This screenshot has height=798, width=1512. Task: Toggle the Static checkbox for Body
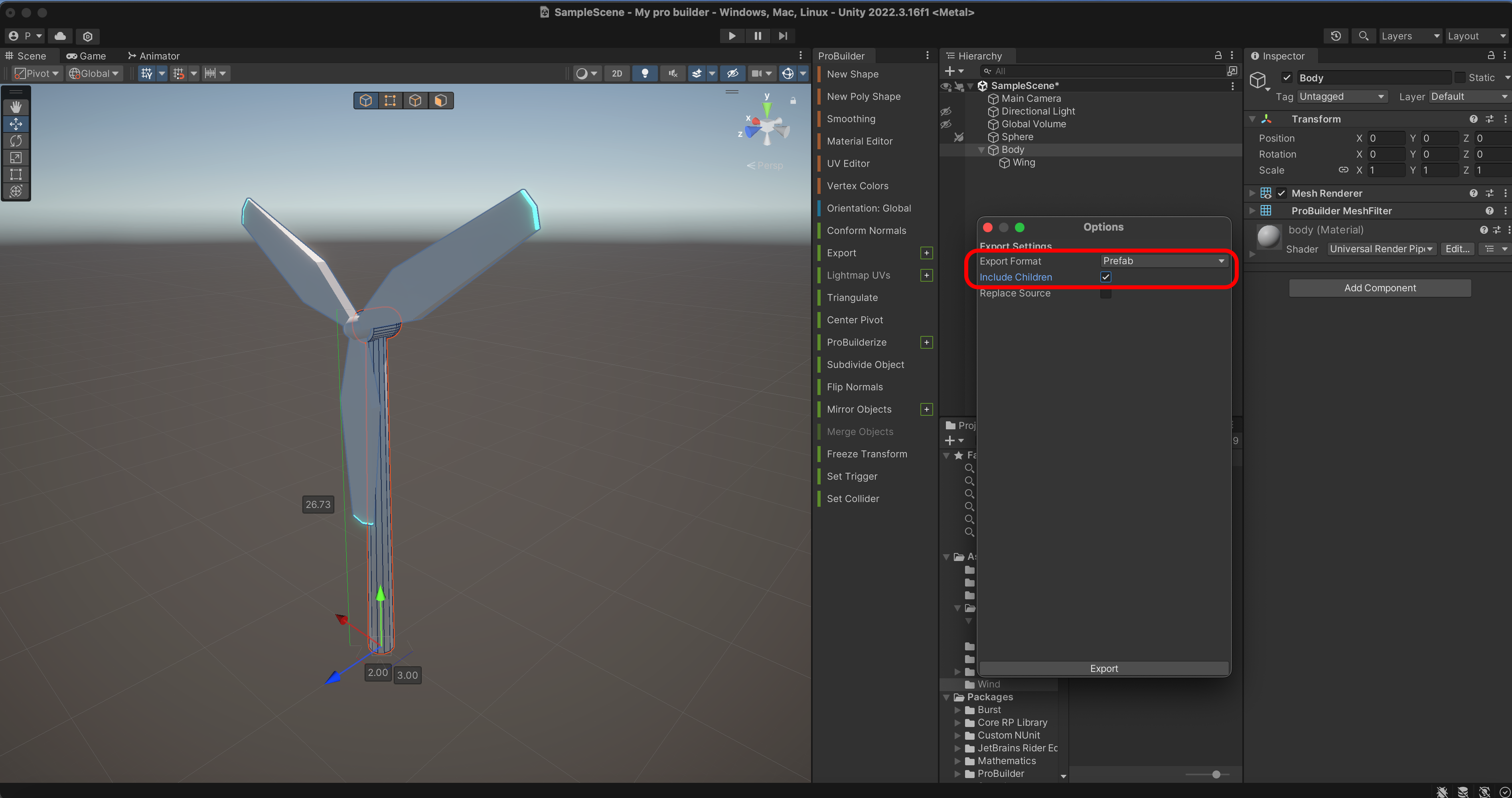pyautogui.click(x=1461, y=77)
